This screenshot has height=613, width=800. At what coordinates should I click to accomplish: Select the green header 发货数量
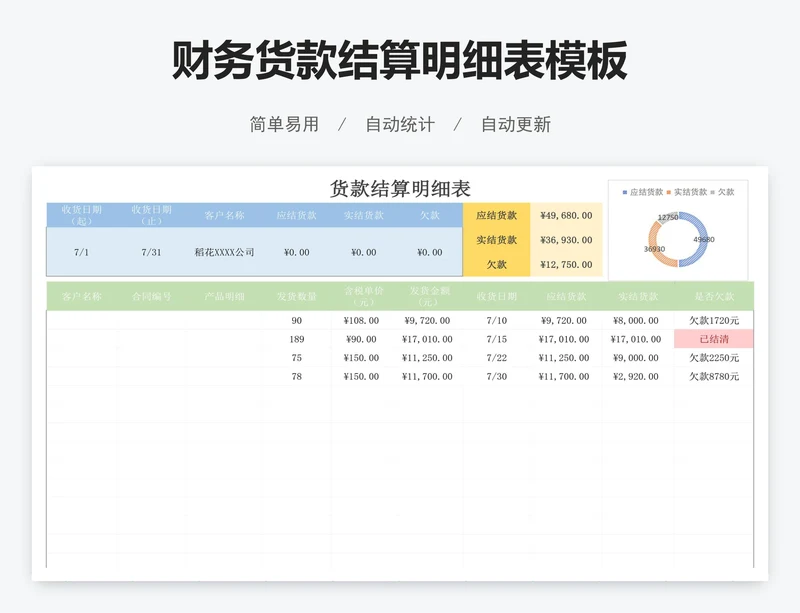tap(296, 297)
